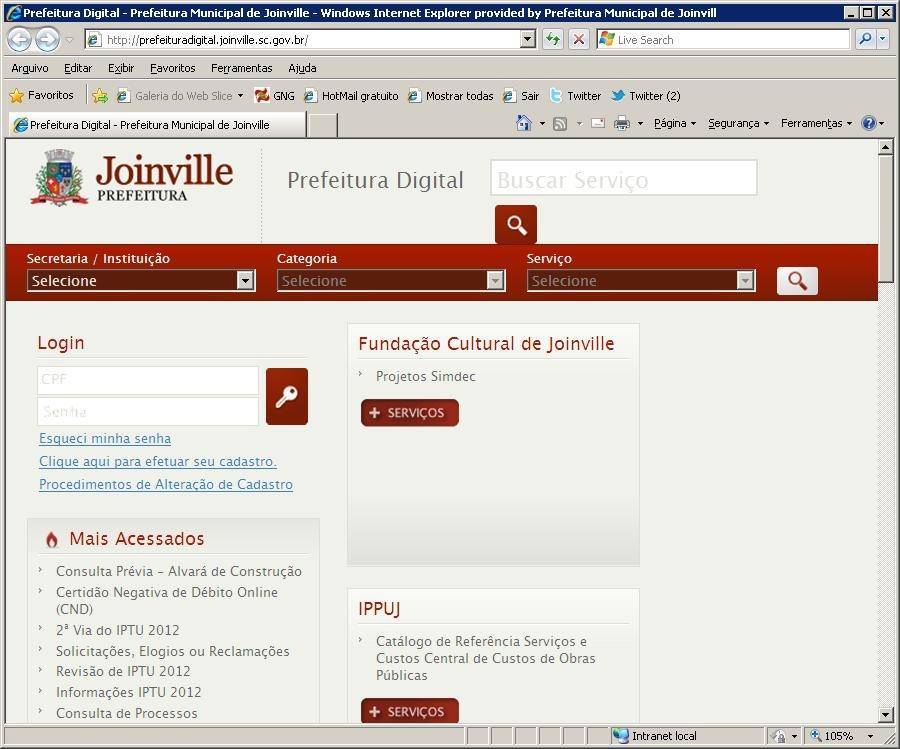Click the Senha password field
This screenshot has height=749, width=900.
148,412
